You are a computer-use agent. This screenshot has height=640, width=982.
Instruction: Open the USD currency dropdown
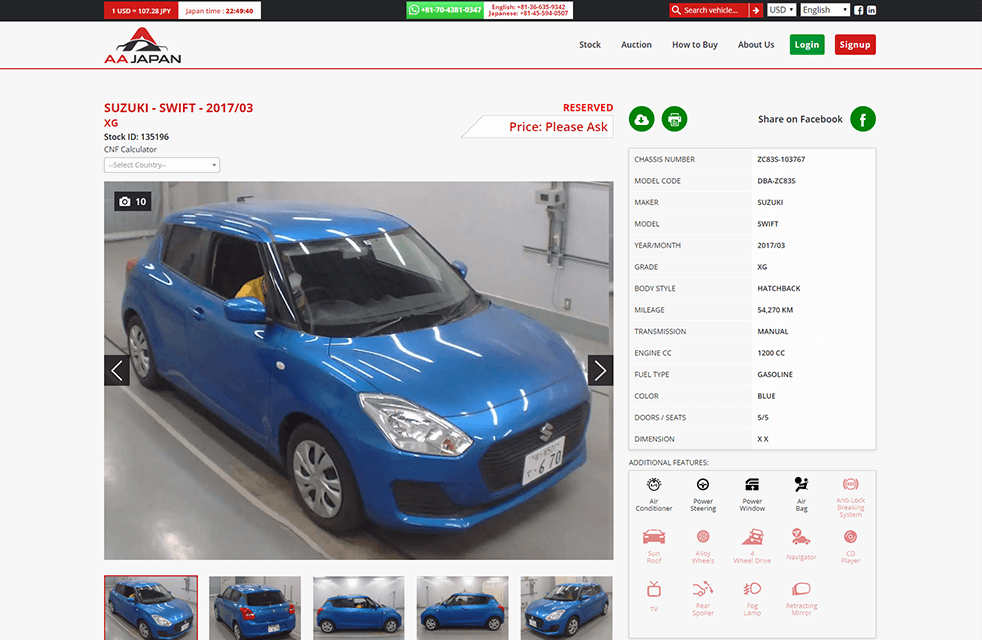[781, 10]
